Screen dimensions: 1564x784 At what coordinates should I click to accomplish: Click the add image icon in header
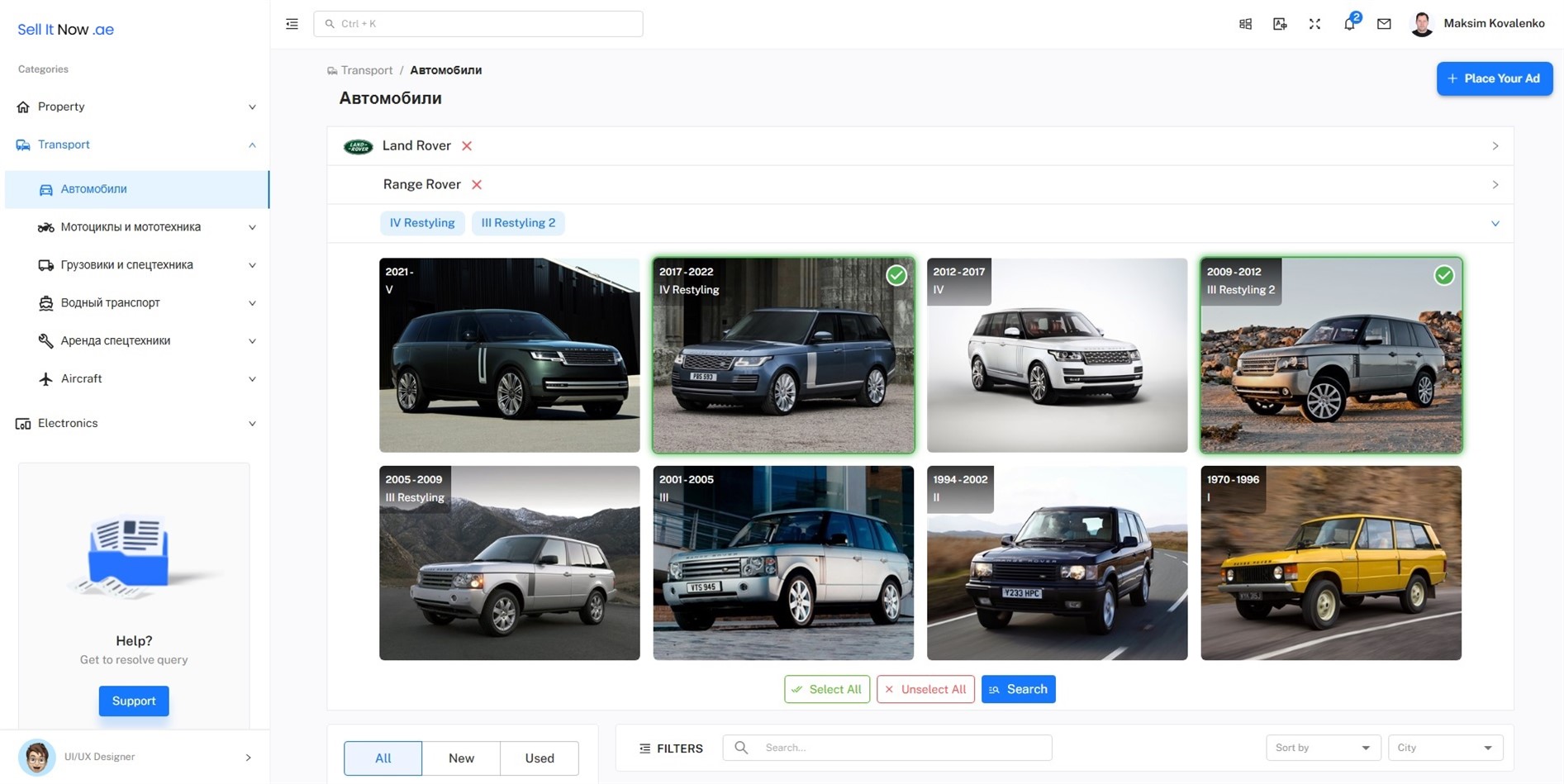[x=1280, y=24]
